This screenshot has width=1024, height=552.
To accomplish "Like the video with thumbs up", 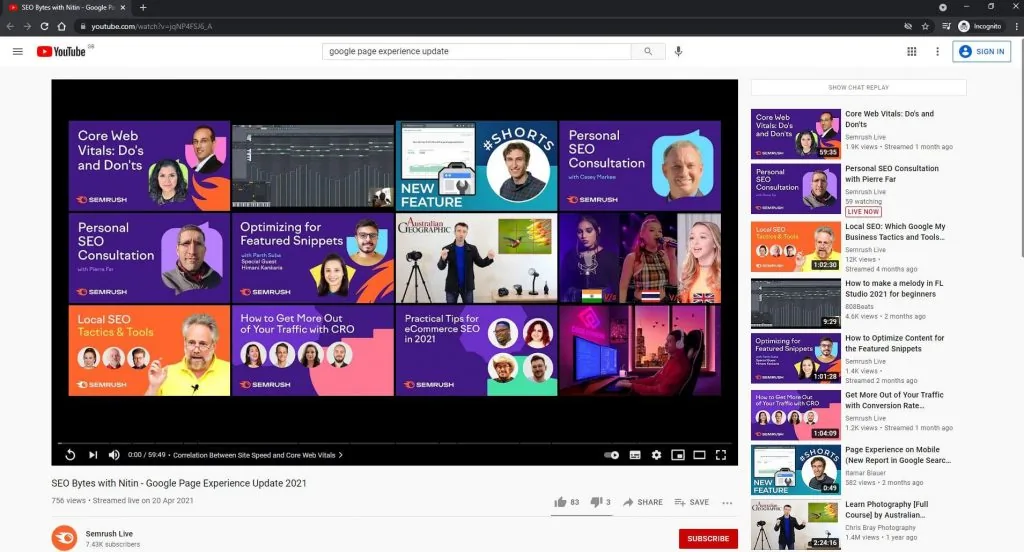I will click(x=566, y=502).
